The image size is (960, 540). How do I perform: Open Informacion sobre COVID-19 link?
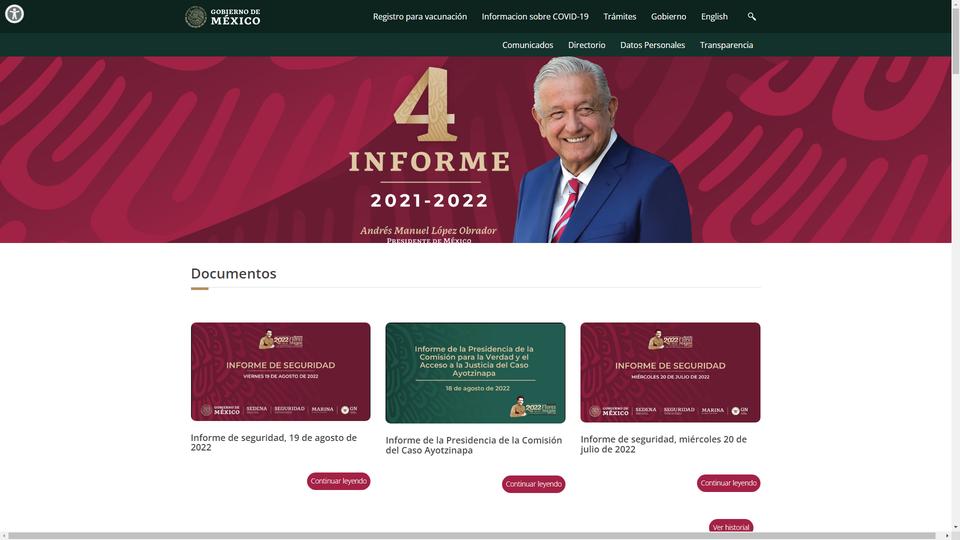pyautogui.click(x=534, y=17)
